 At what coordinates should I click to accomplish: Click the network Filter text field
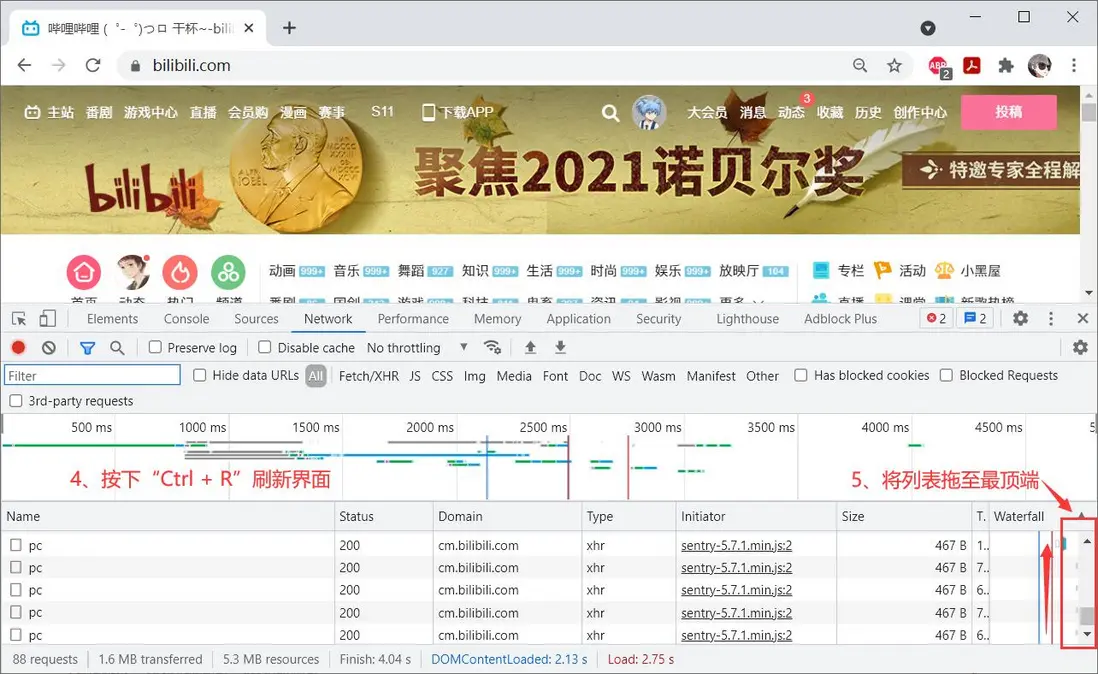click(92, 376)
